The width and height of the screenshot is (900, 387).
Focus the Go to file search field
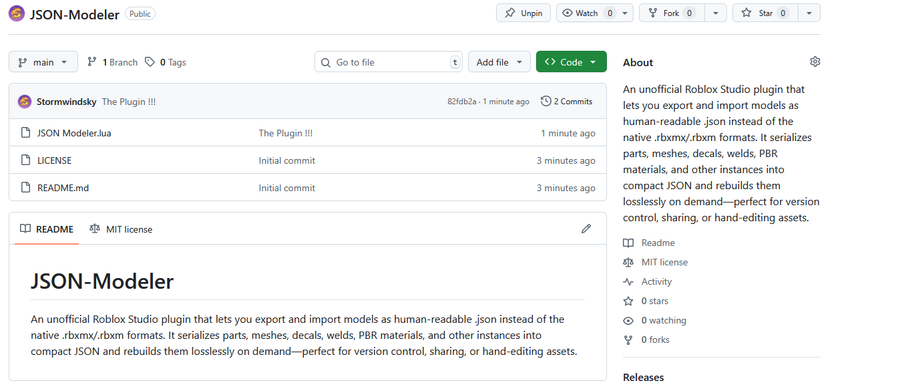pyautogui.click(x=389, y=62)
